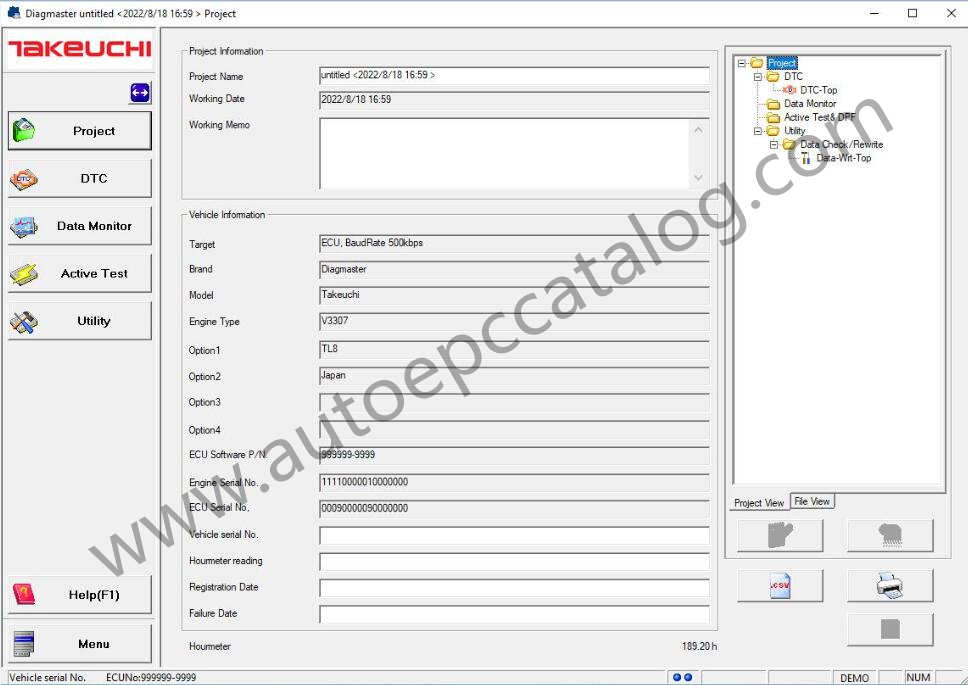
Task: Open the DTC diagnostic codes section
Action: (x=80, y=178)
